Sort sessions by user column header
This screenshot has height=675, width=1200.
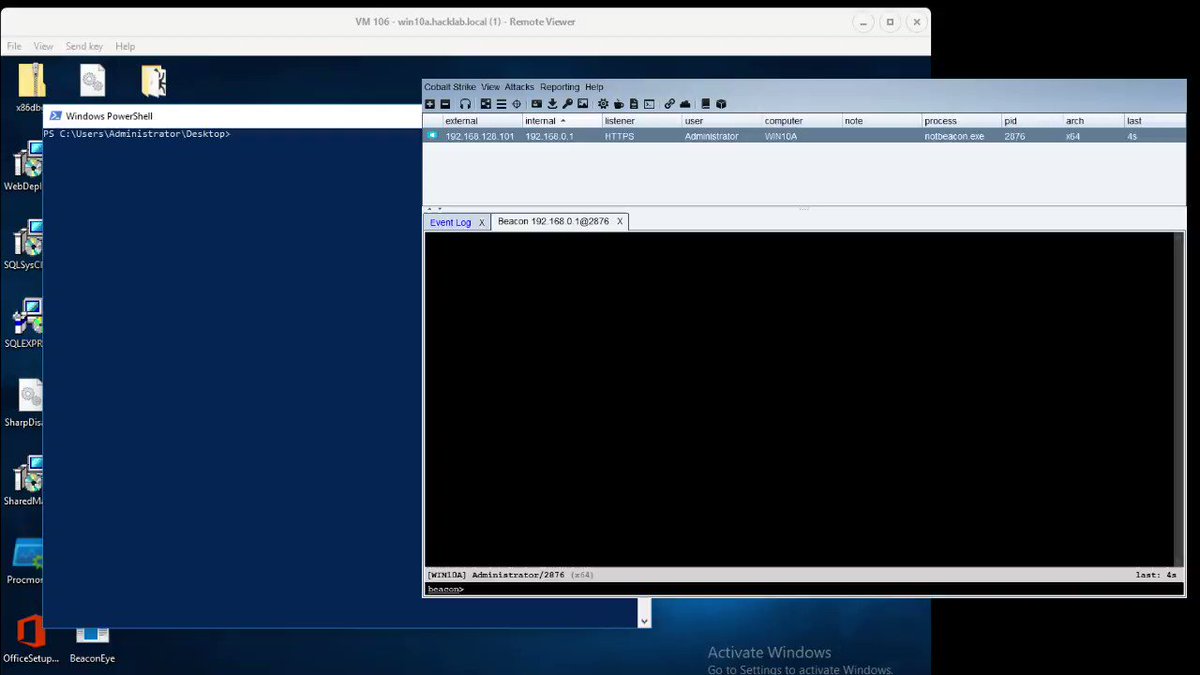722,121
